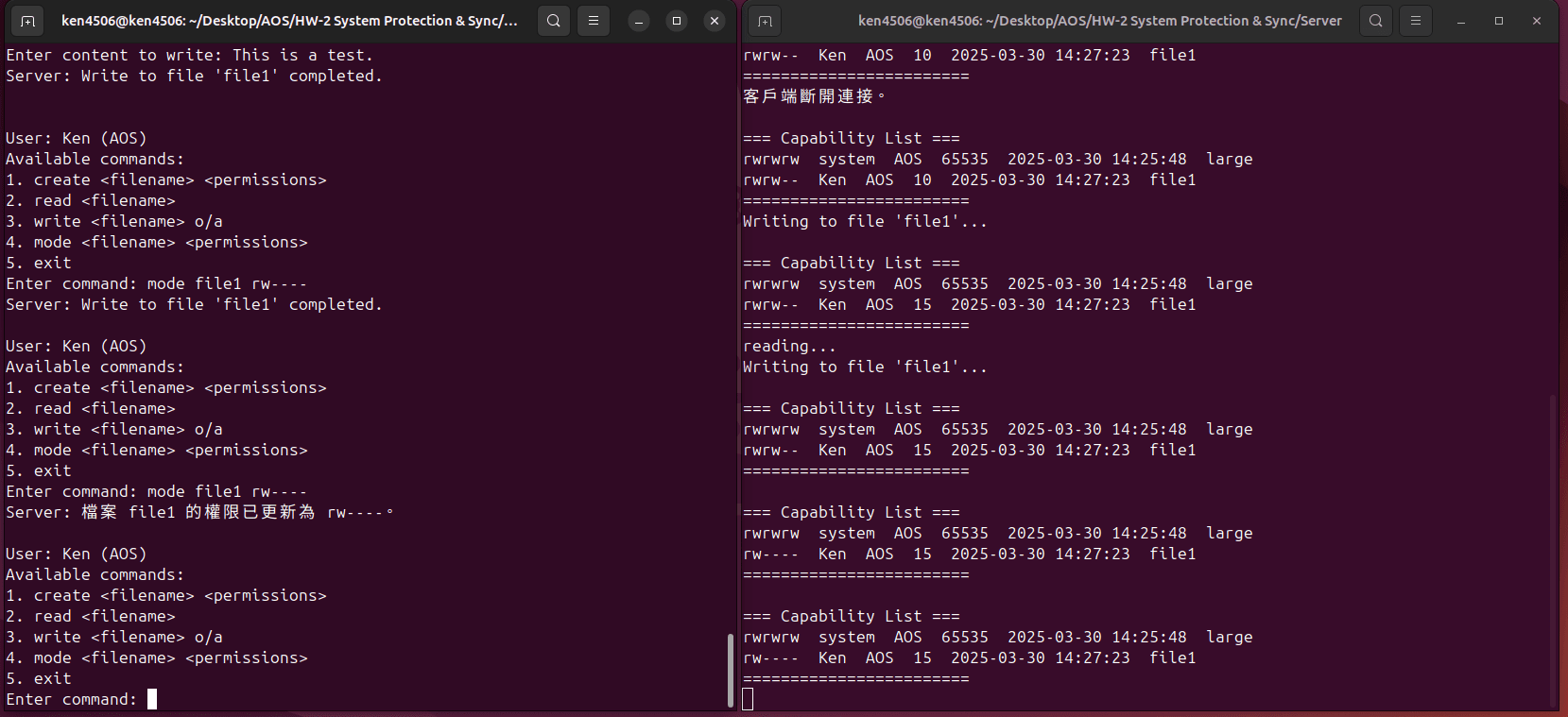The width and height of the screenshot is (1568, 717).
Task: Click the left terminal's title ending in 'Sync/...'
Action: coord(289,21)
